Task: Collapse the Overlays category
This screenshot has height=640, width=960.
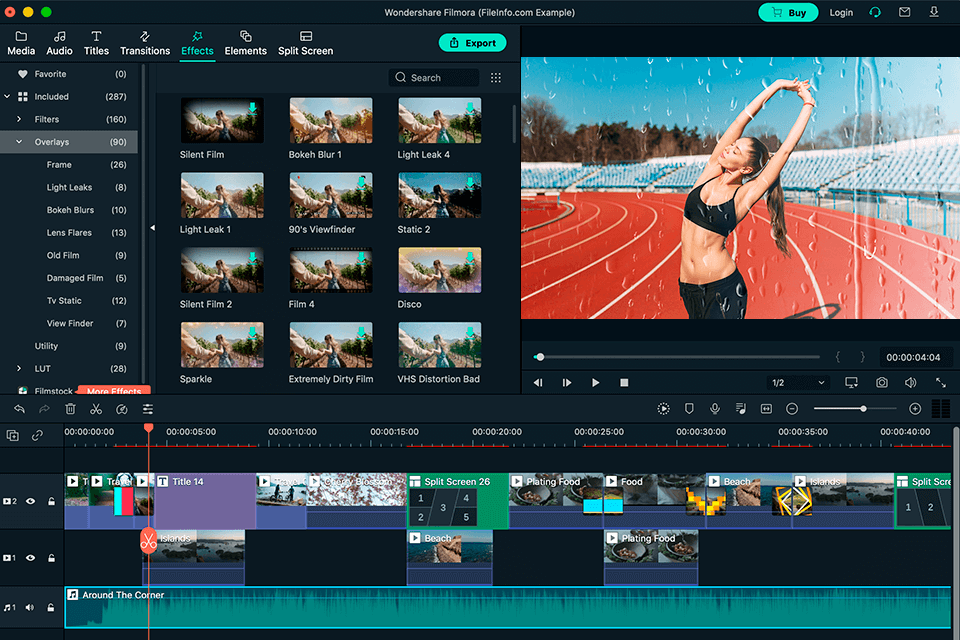Action: [19, 141]
